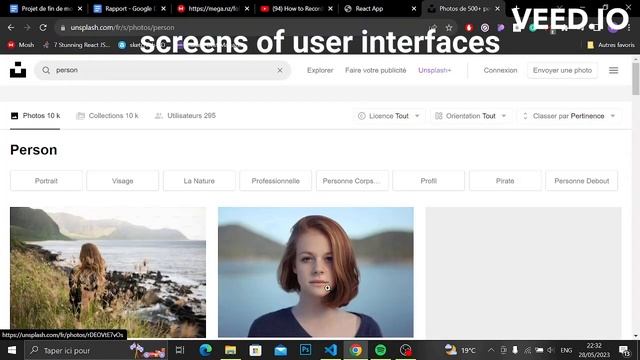Open the hamburger menu icon on Unsplash
The height and width of the screenshot is (360, 640).
pos(613,70)
